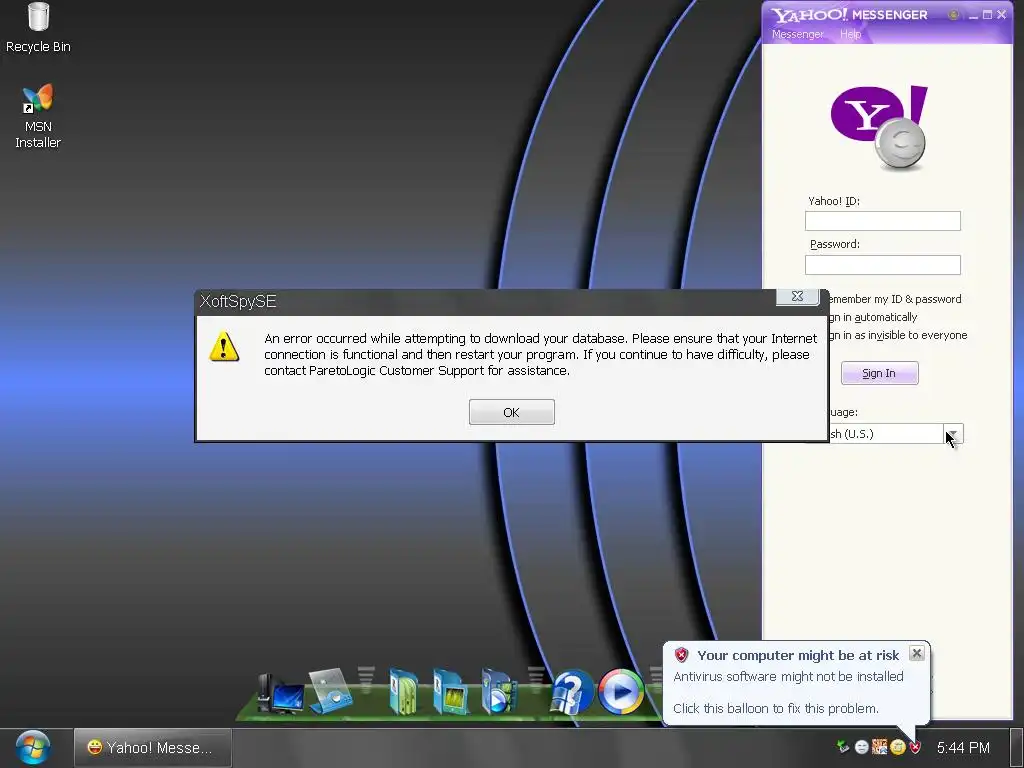Image resolution: width=1024 pixels, height=768 pixels.
Task: Open My Computer from the dock
Action: click(x=281, y=693)
